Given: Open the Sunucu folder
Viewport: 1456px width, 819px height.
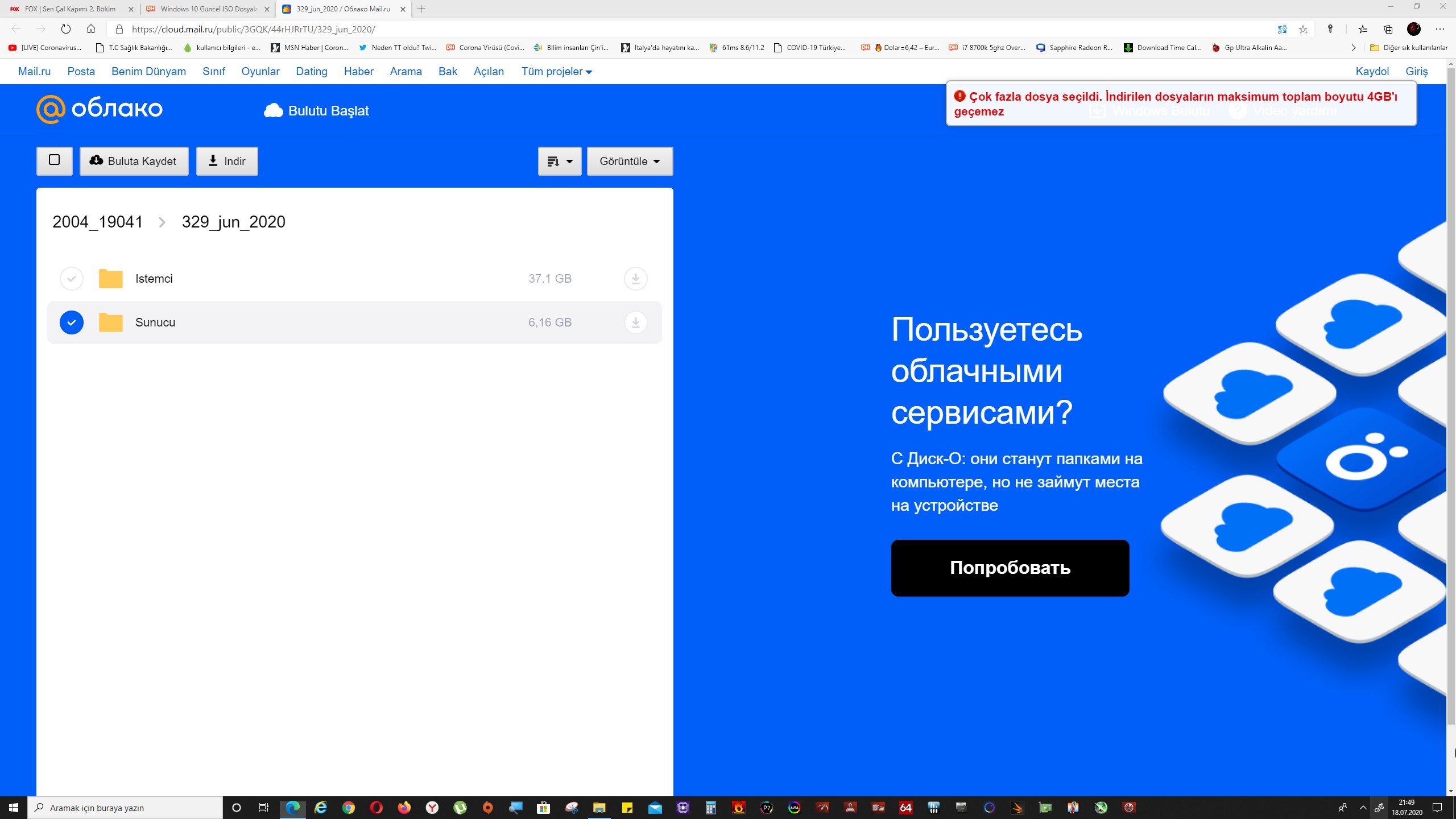Looking at the screenshot, I should 155,322.
